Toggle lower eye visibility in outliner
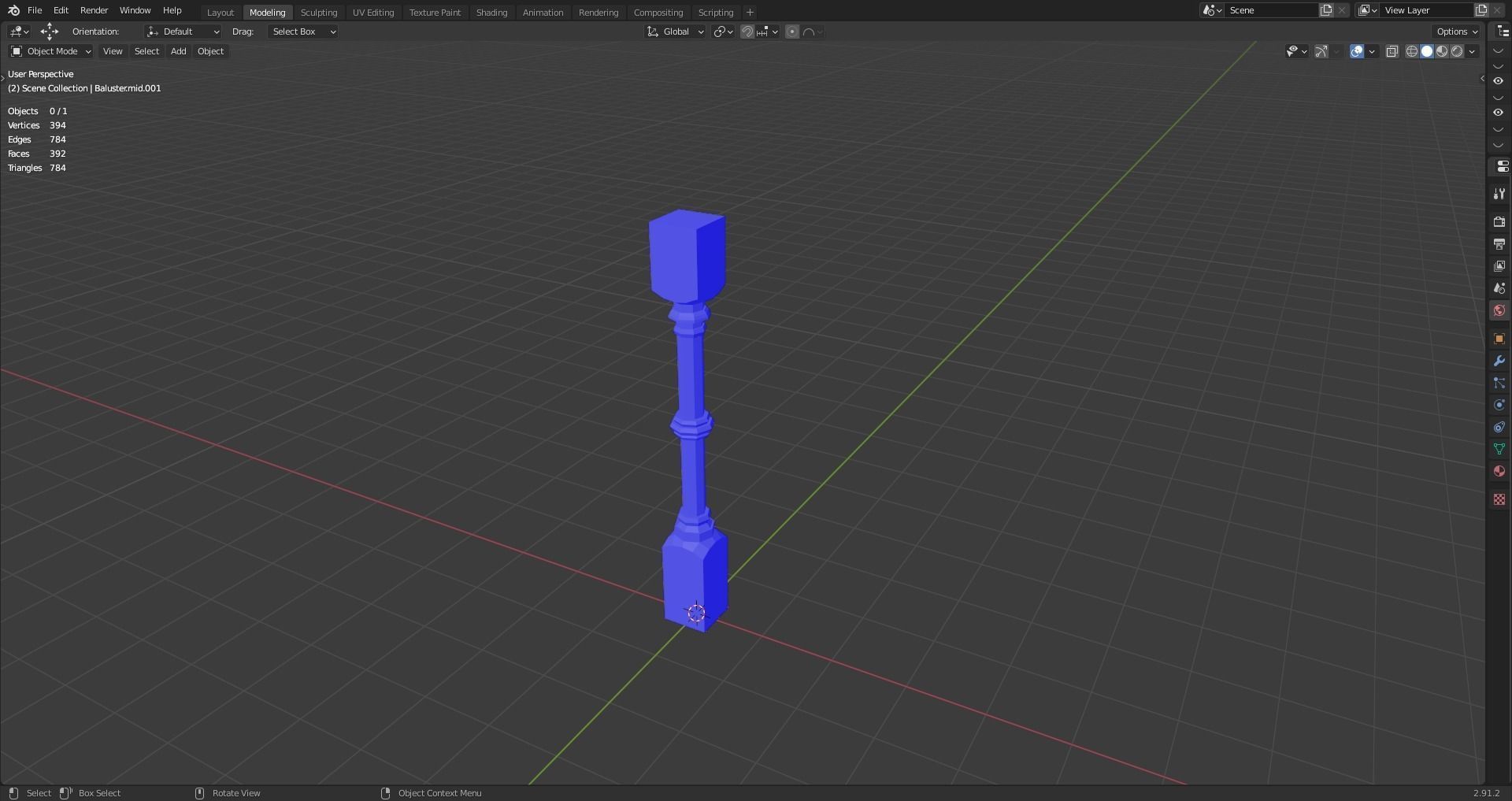This screenshot has height=801, width=1512. click(1499, 112)
